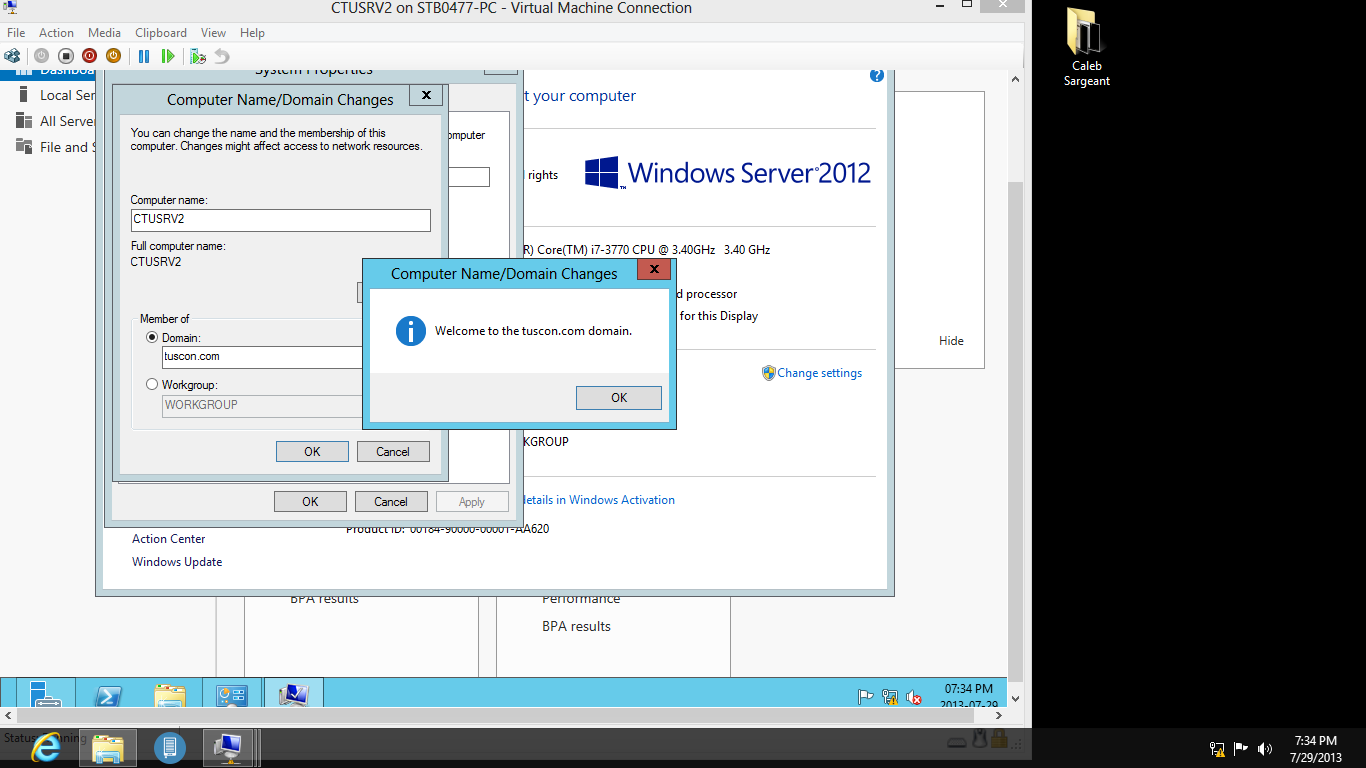Click the red Shut Down icon
Viewport: 1366px width, 768px height.
click(90, 56)
